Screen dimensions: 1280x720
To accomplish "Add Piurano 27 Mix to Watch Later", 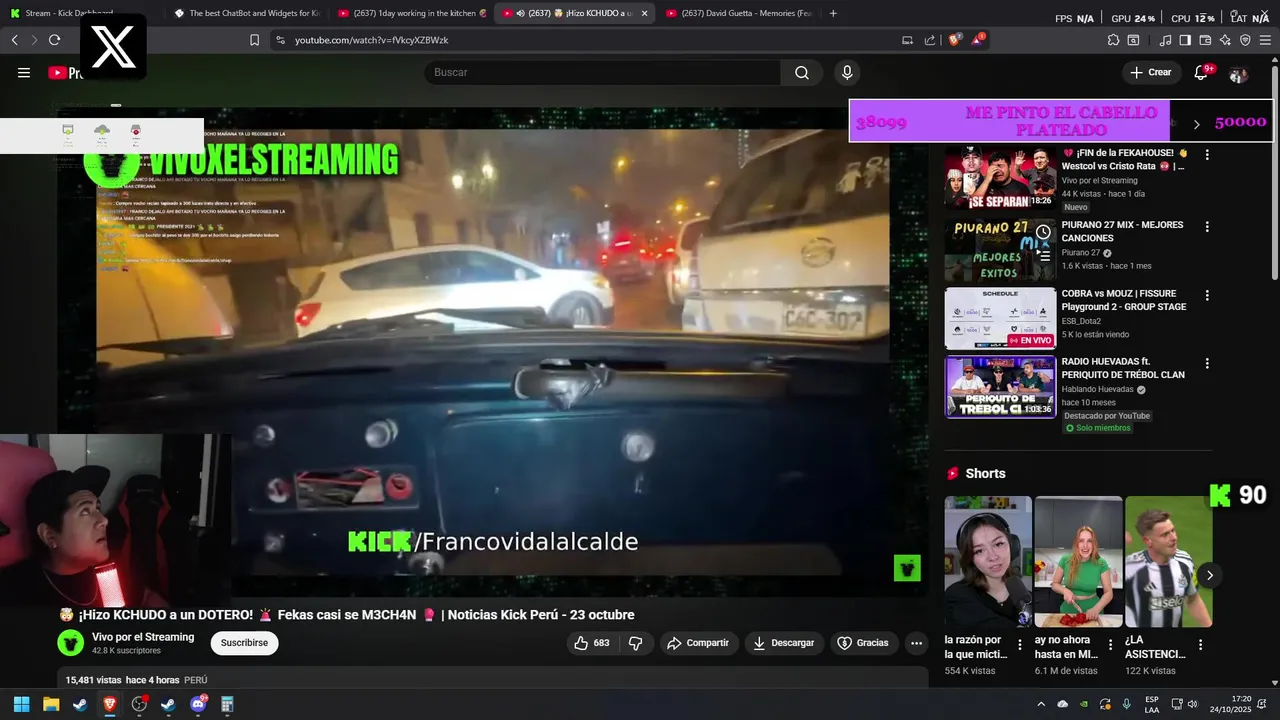I will tap(1043, 232).
